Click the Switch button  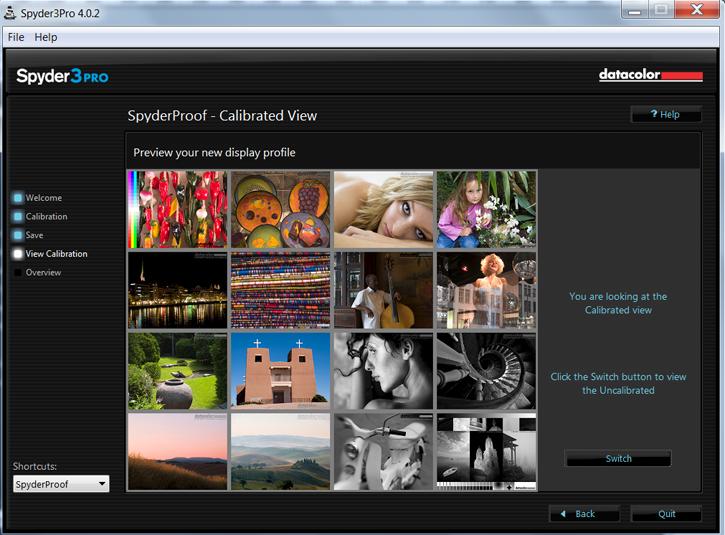click(x=618, y=458)
